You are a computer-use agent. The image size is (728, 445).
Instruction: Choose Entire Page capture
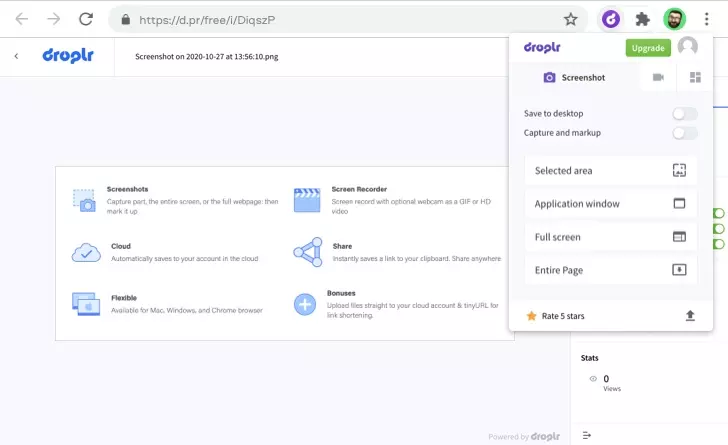tap(611, 270)
